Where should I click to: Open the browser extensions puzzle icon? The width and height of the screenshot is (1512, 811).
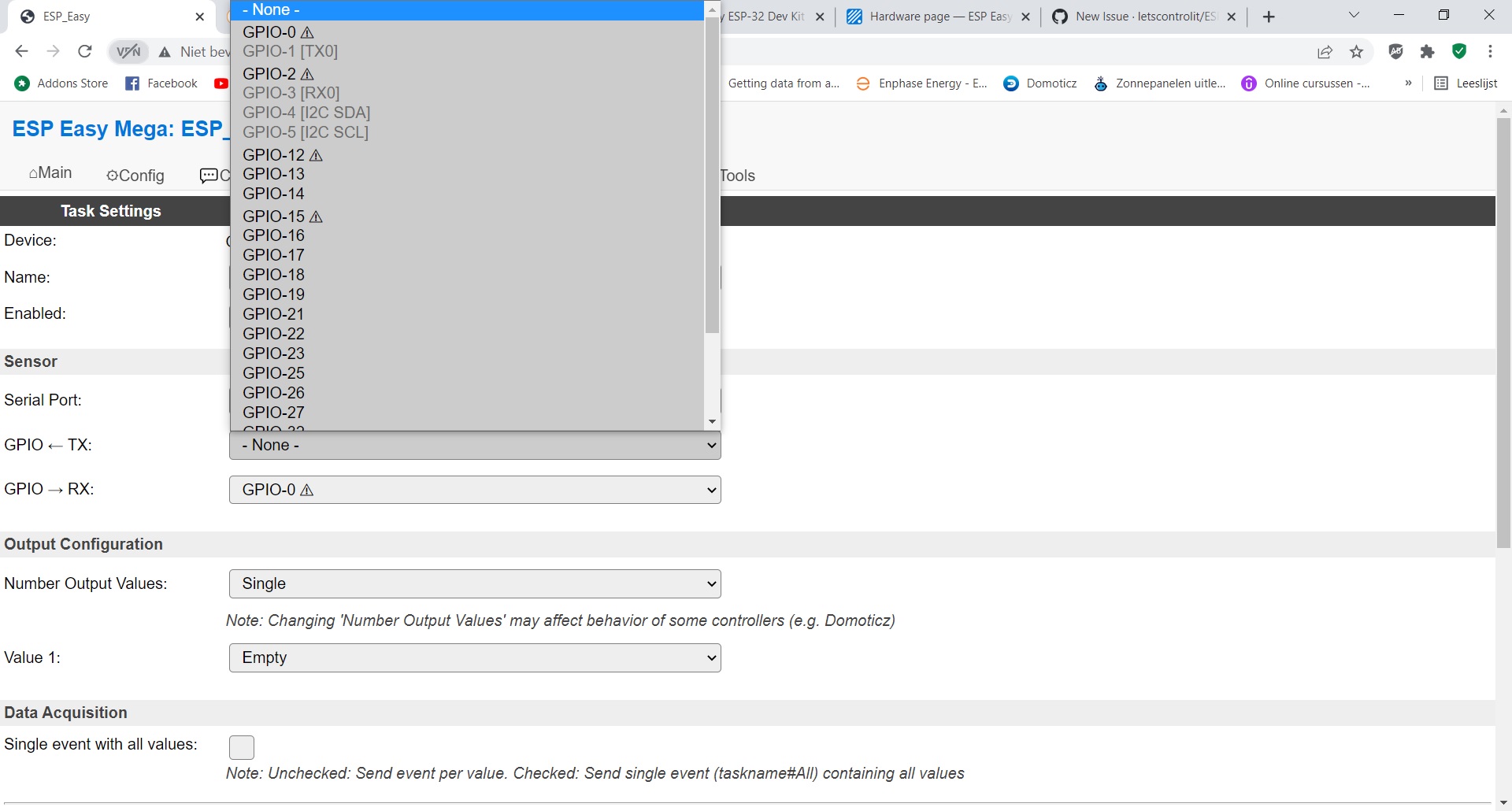1429,51
